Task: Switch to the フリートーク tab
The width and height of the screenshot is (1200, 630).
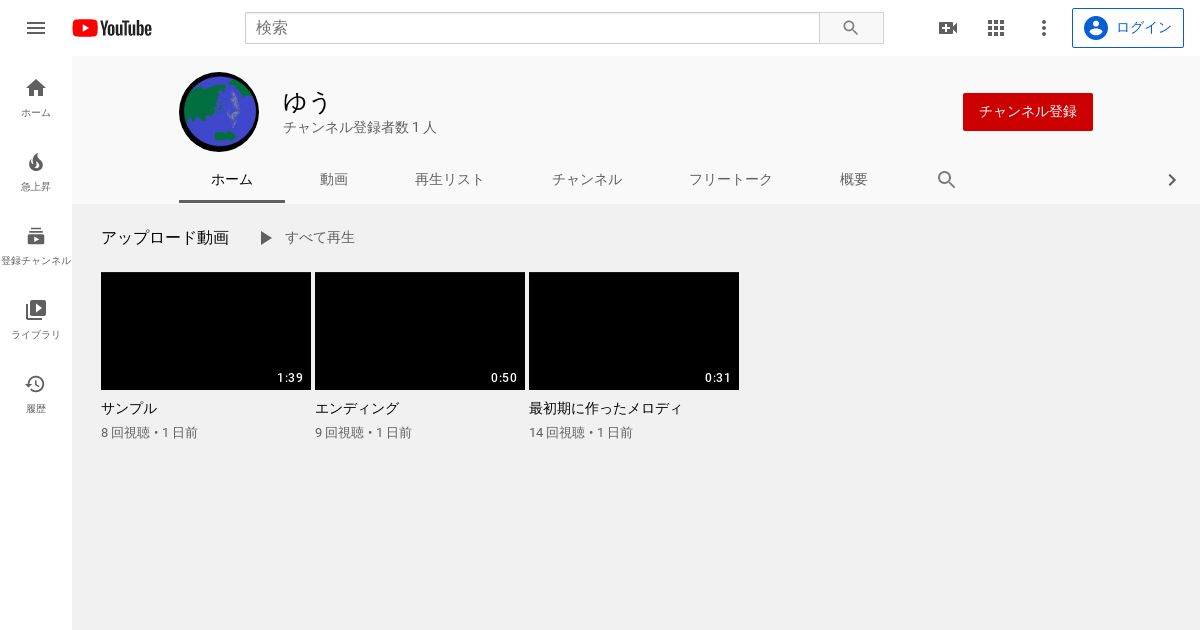Action: [x=730, y=180]
